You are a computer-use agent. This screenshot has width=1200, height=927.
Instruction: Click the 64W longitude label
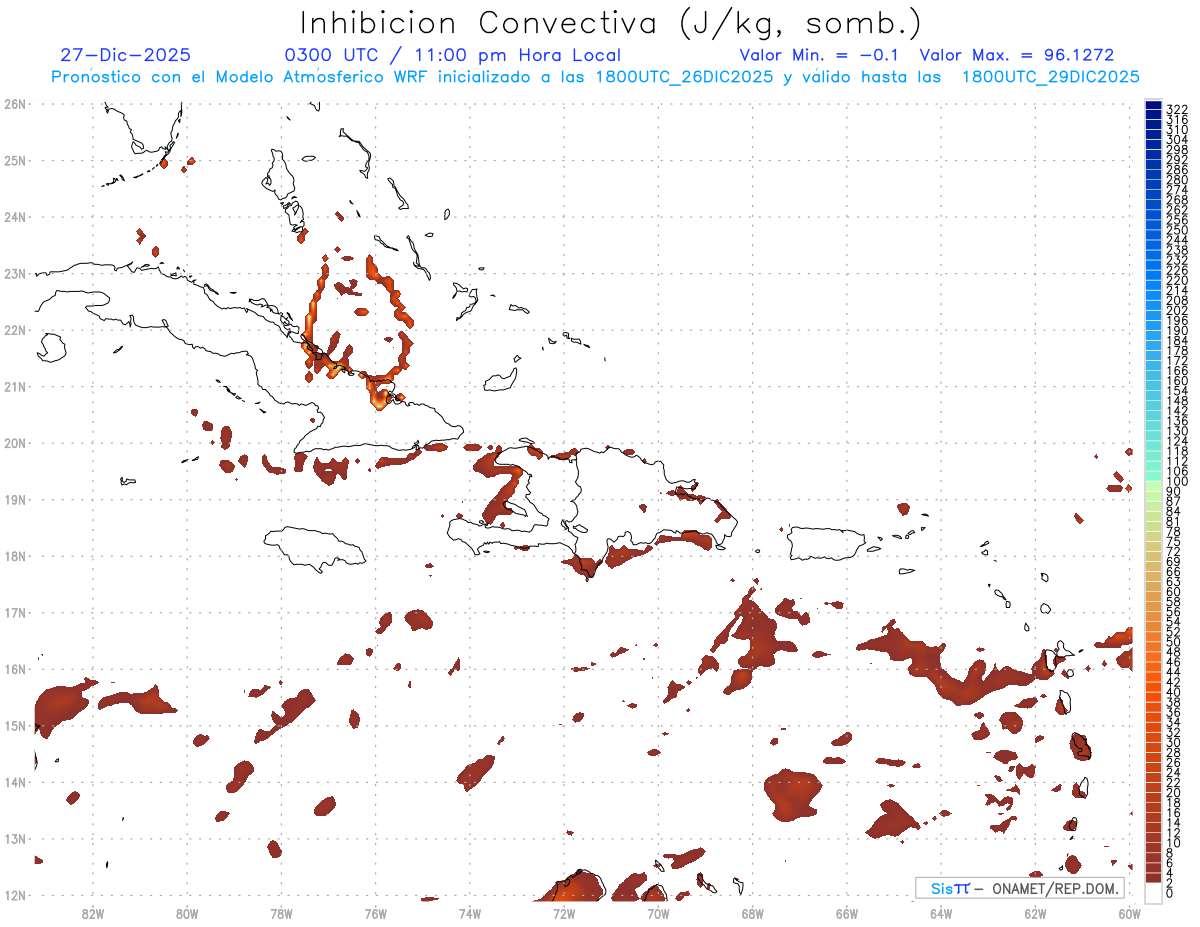click(x=941, y=912)
